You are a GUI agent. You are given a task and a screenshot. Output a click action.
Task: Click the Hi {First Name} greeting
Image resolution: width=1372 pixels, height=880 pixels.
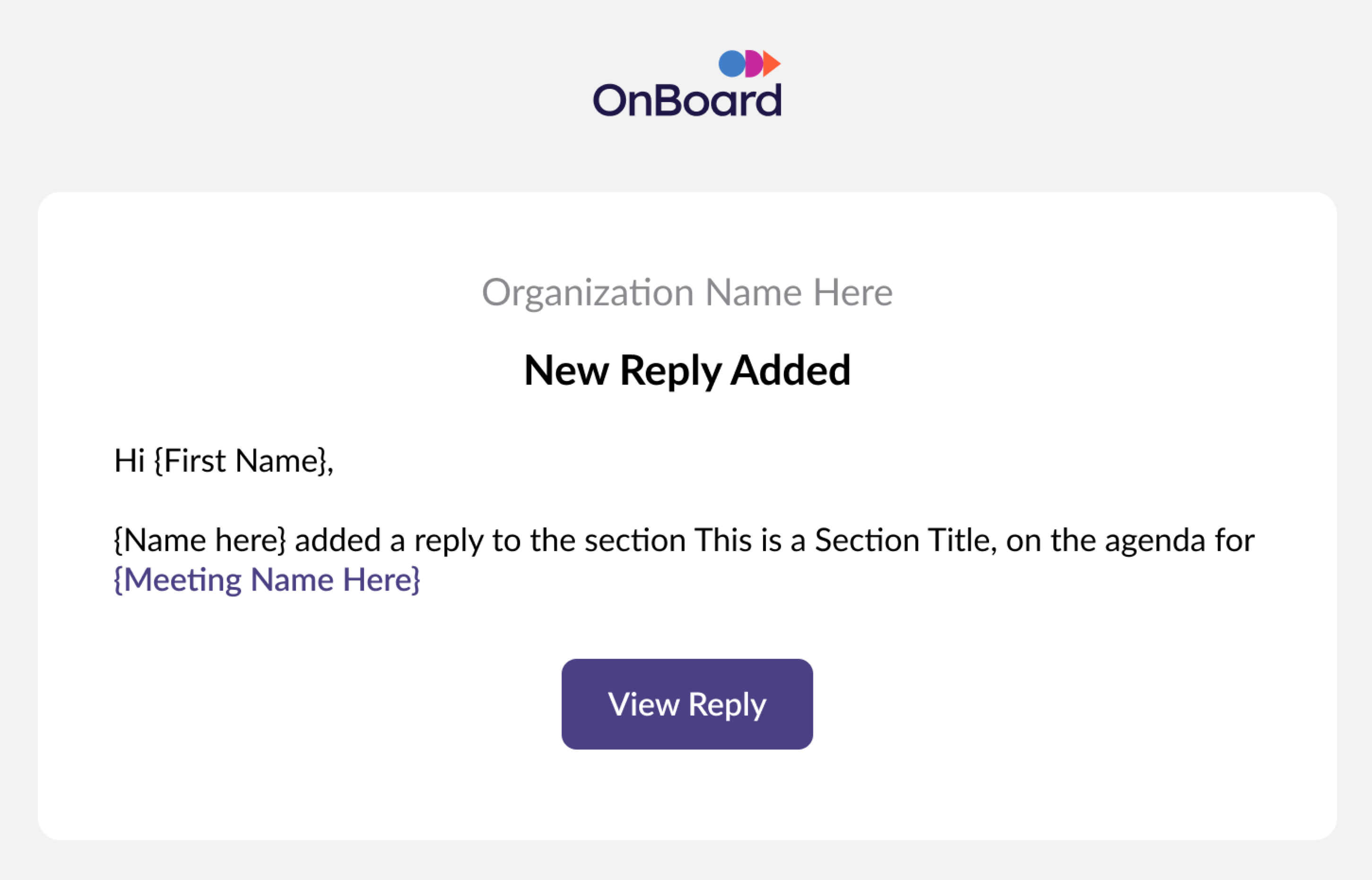coord(224,461)
